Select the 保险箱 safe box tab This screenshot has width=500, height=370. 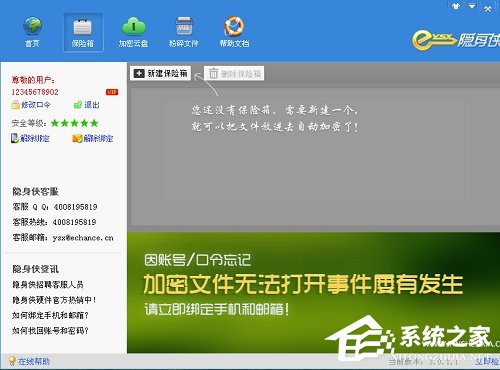(83, 33)
